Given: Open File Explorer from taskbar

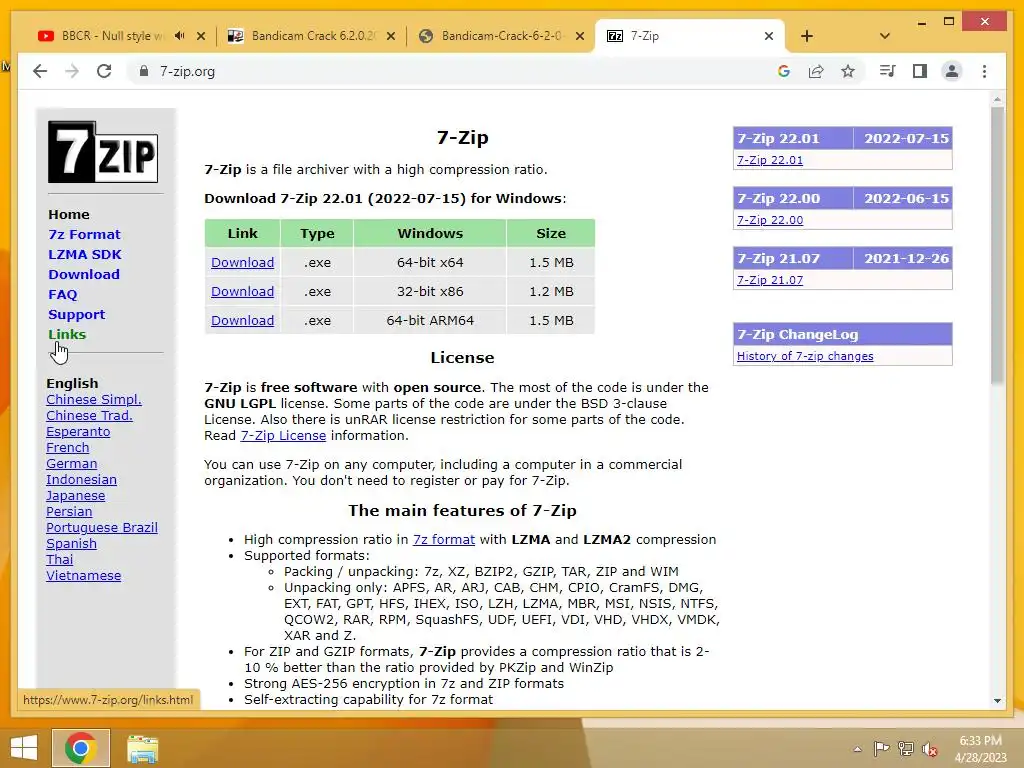Looking at the screenshot, I should click(142, 748).
